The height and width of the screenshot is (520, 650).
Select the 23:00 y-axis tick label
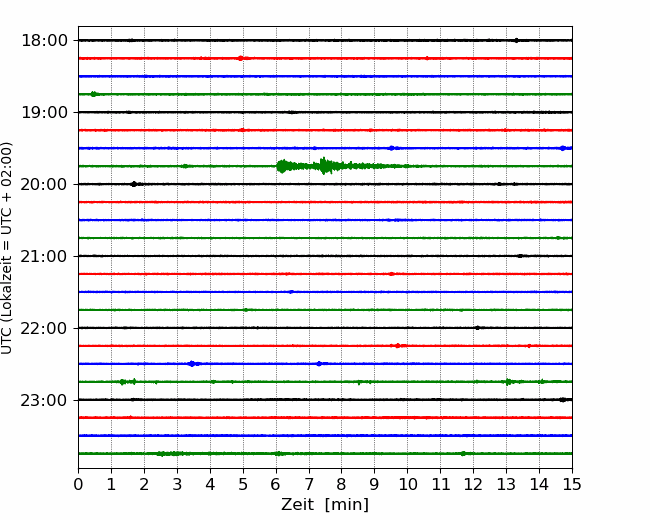tap(43, 400)
